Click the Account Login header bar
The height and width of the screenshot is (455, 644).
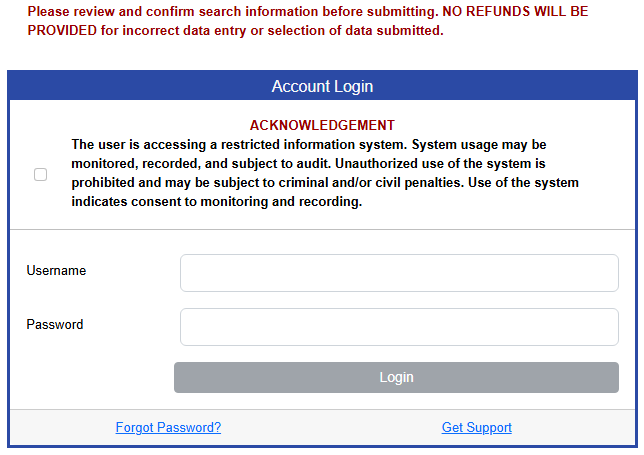(322, 87)
